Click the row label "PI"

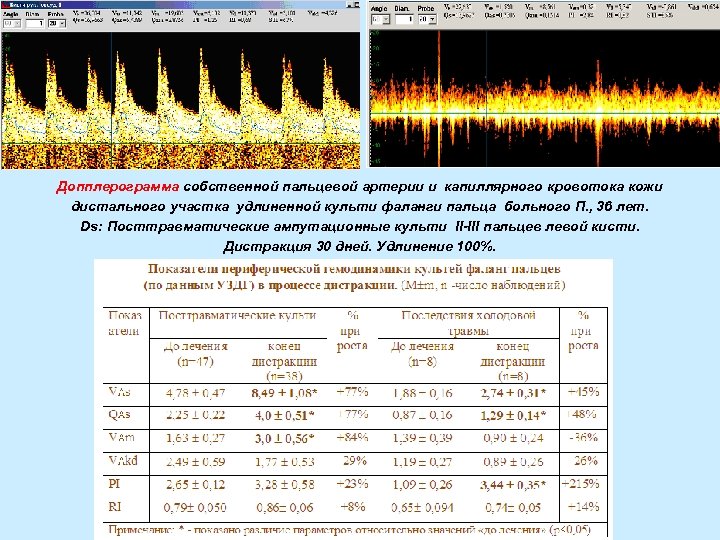(x=114, y=484)
